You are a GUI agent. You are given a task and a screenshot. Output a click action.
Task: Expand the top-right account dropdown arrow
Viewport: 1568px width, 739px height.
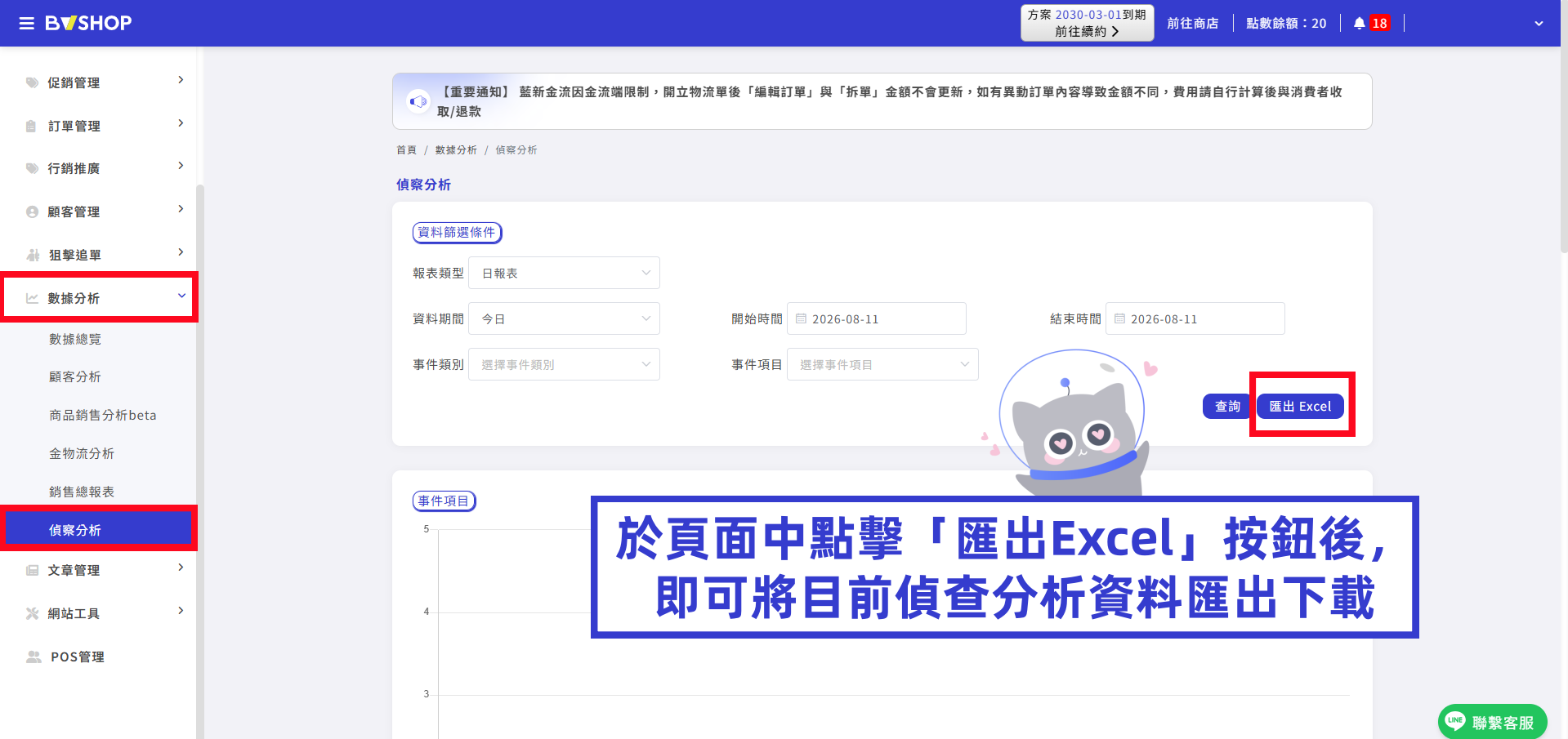coord(1539,24)
